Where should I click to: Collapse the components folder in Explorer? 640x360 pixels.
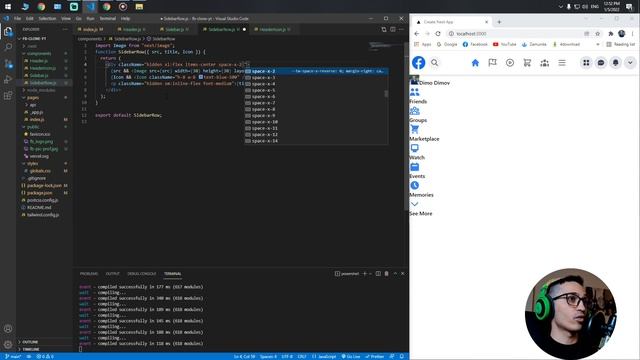39,53
